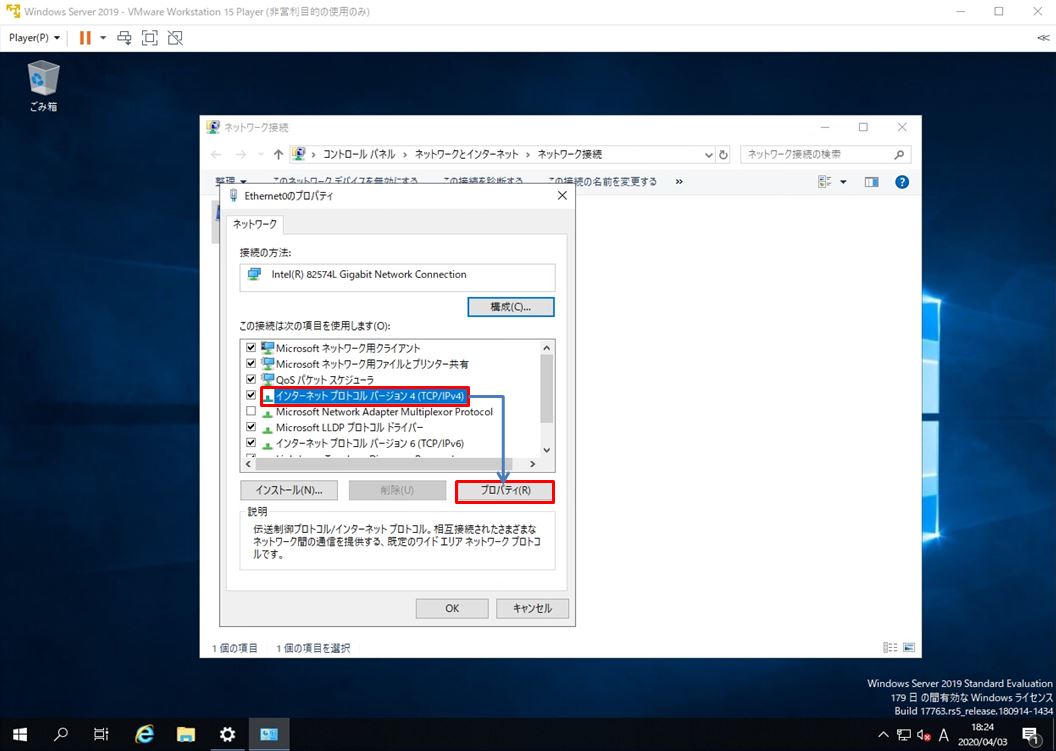Change the view layout icon in ネットワーク接続 toolbar
Viewport: 1056px width, 751px height.
(x=825, y=182)
